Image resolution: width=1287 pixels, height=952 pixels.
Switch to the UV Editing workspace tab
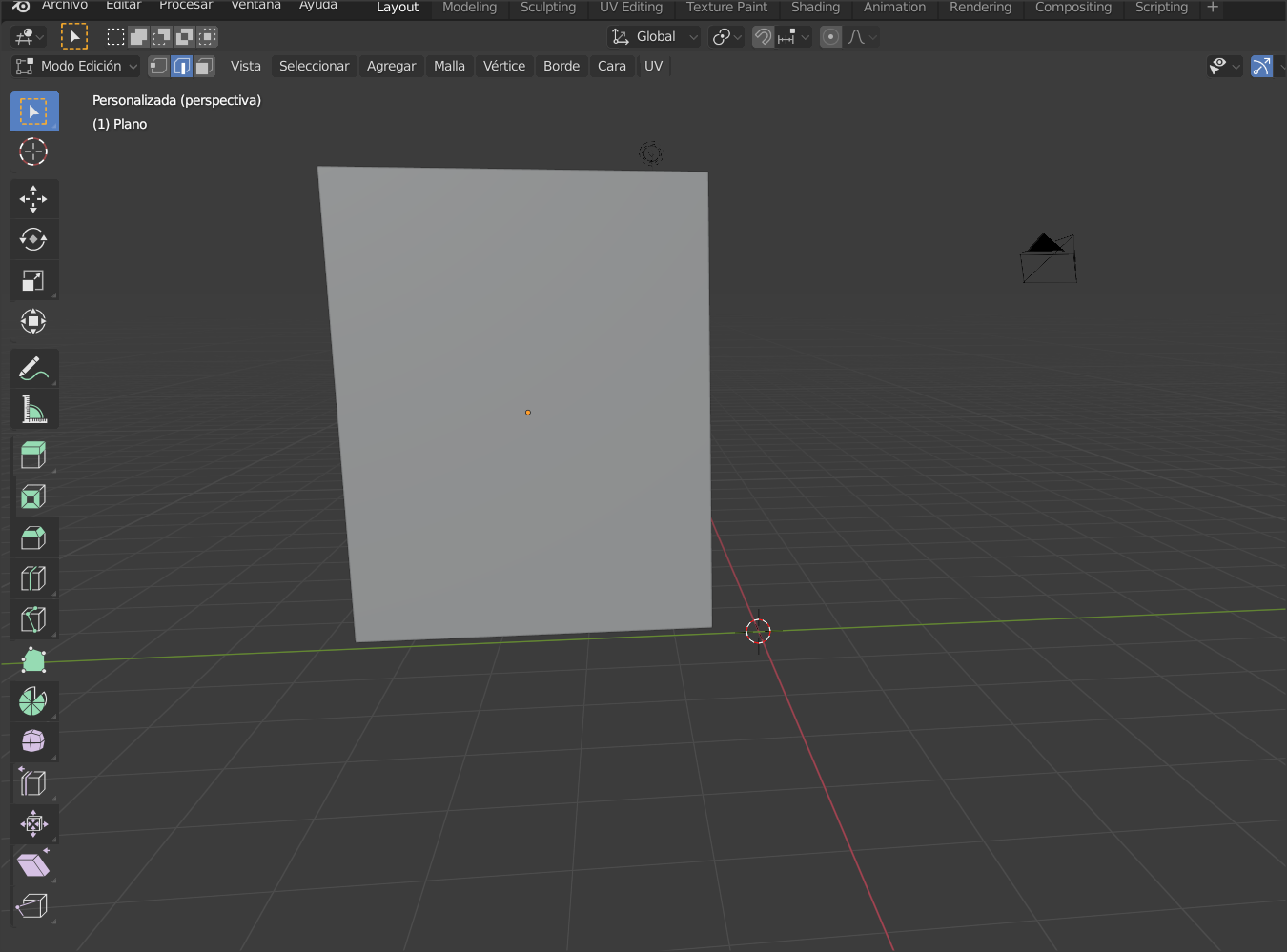coord(631,8)
